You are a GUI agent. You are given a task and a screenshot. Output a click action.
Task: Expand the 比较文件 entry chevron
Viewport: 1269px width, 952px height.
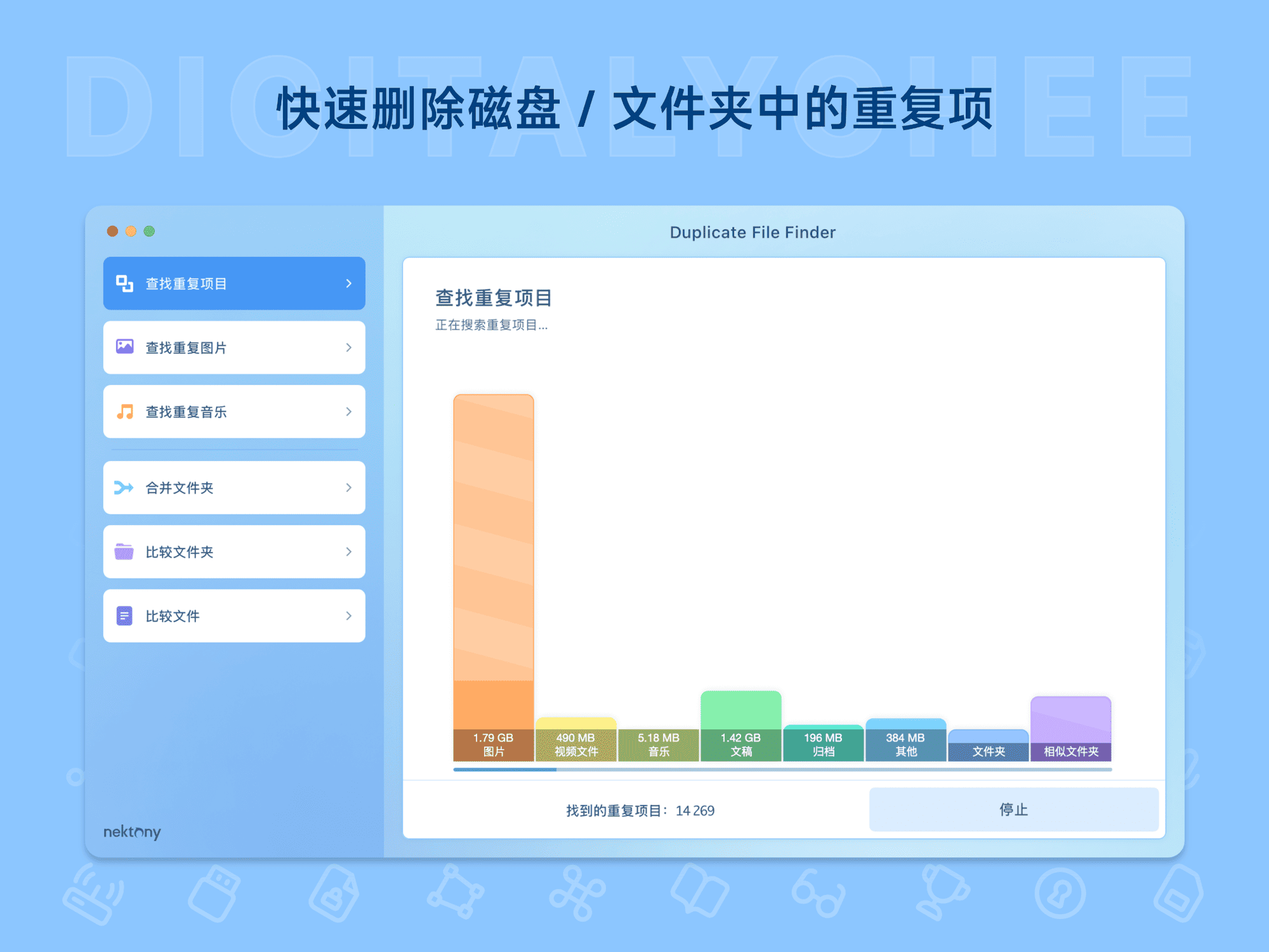348,616
